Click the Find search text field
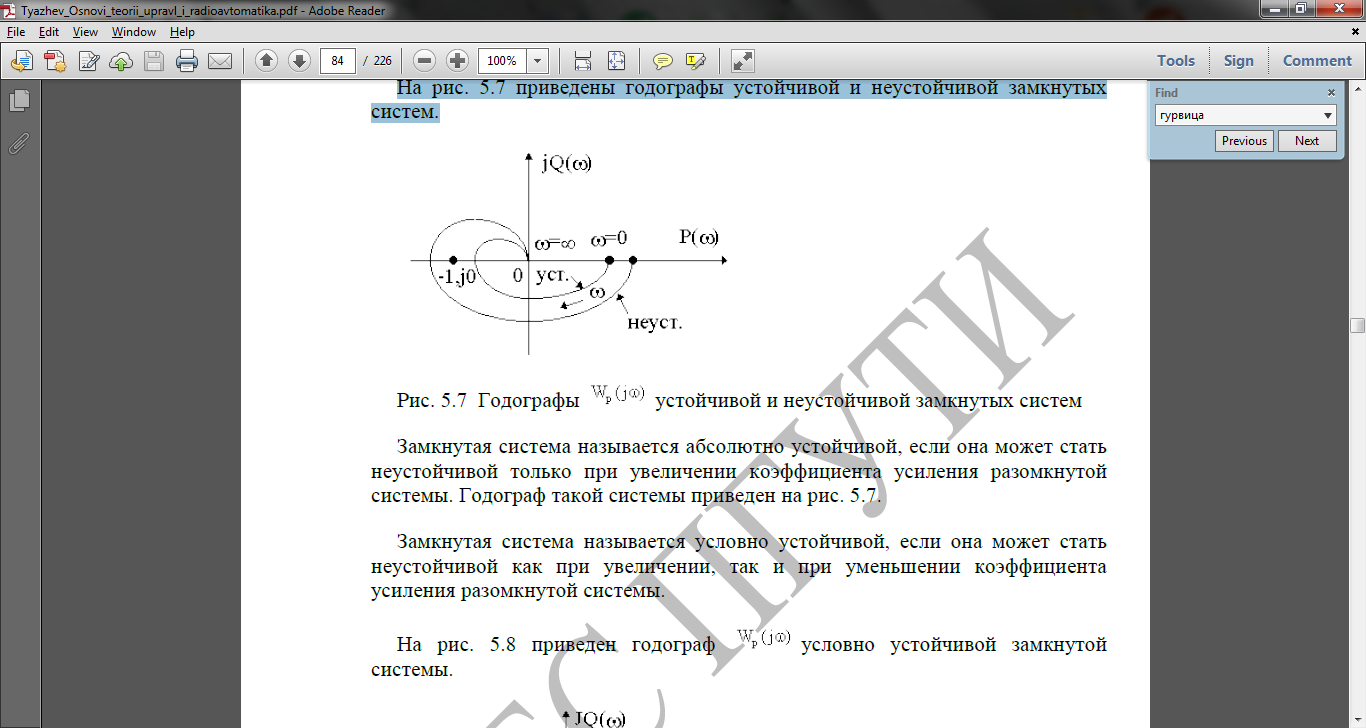The width and height of the screenshot is (1366, 728). [x=1238, y=115]
